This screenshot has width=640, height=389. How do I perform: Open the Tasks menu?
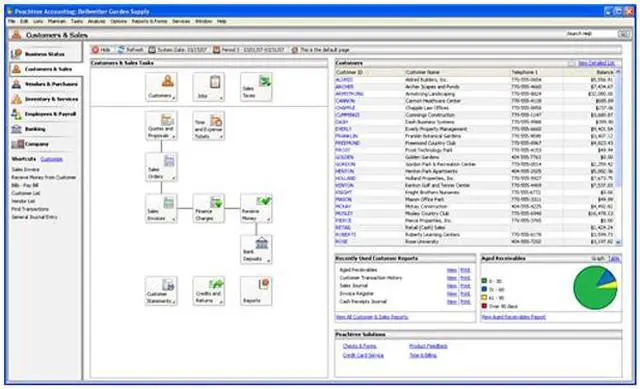[x=77, y=21]
